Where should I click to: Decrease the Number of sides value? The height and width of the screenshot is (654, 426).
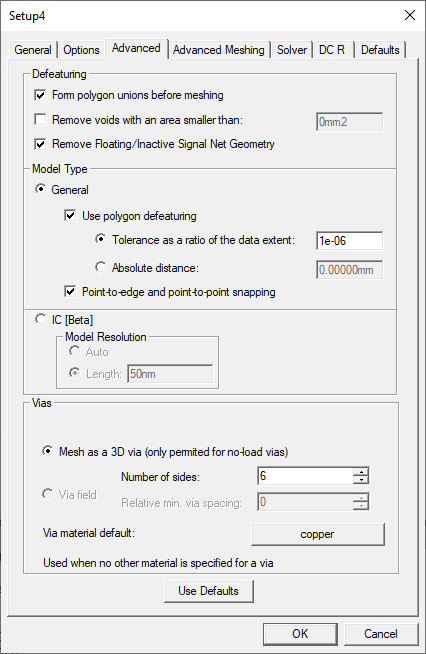(x=361, y=480)
